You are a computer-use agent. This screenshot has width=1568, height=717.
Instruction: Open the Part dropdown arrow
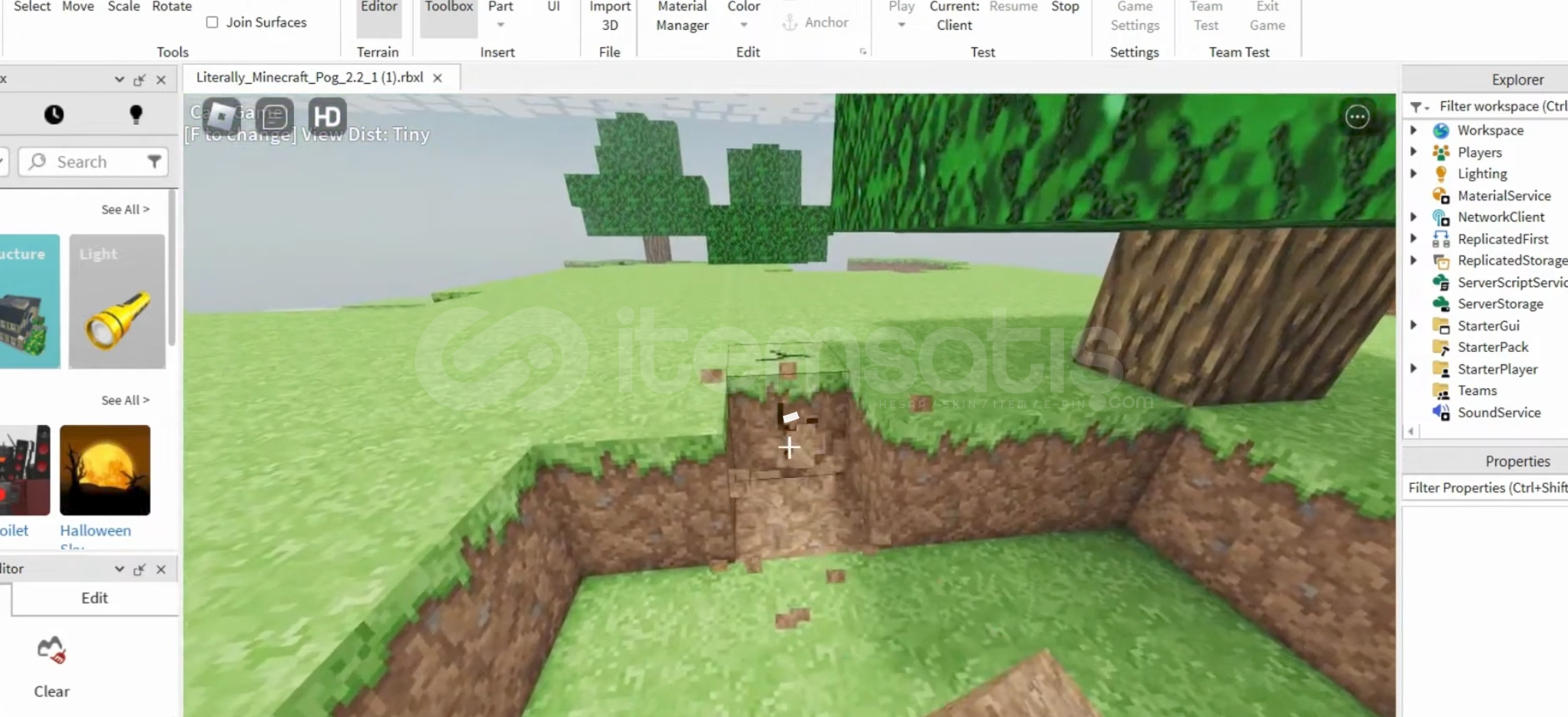point(501,25)
